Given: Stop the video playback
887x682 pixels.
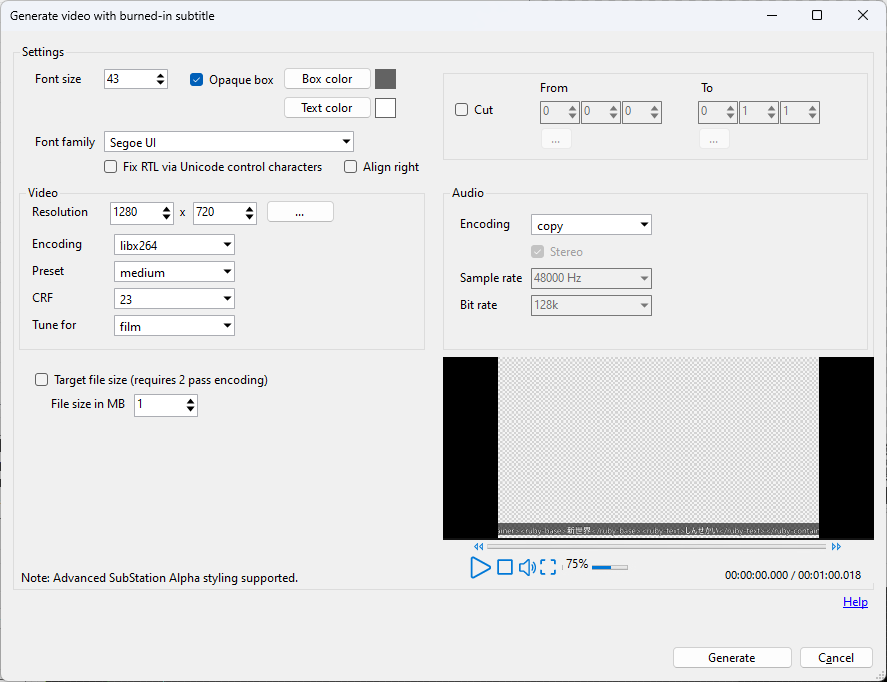Looking at the screenshot, I should (505, 566).
